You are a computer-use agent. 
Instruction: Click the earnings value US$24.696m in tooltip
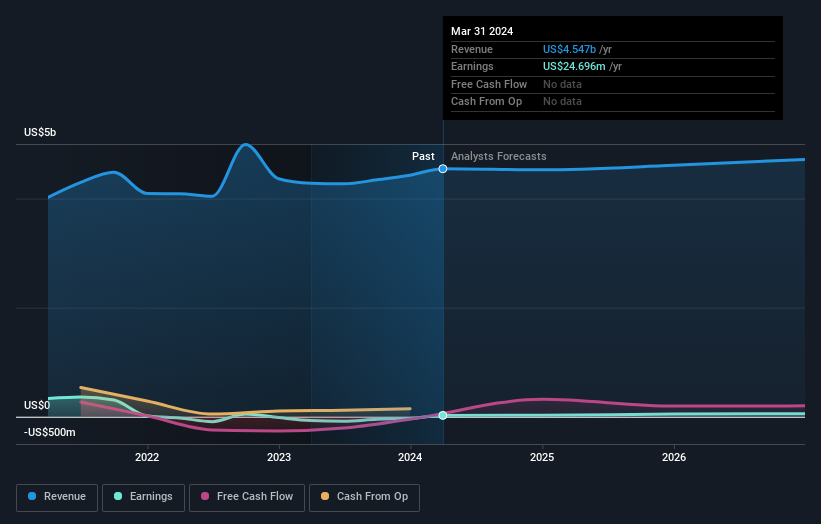coord(574,66)
